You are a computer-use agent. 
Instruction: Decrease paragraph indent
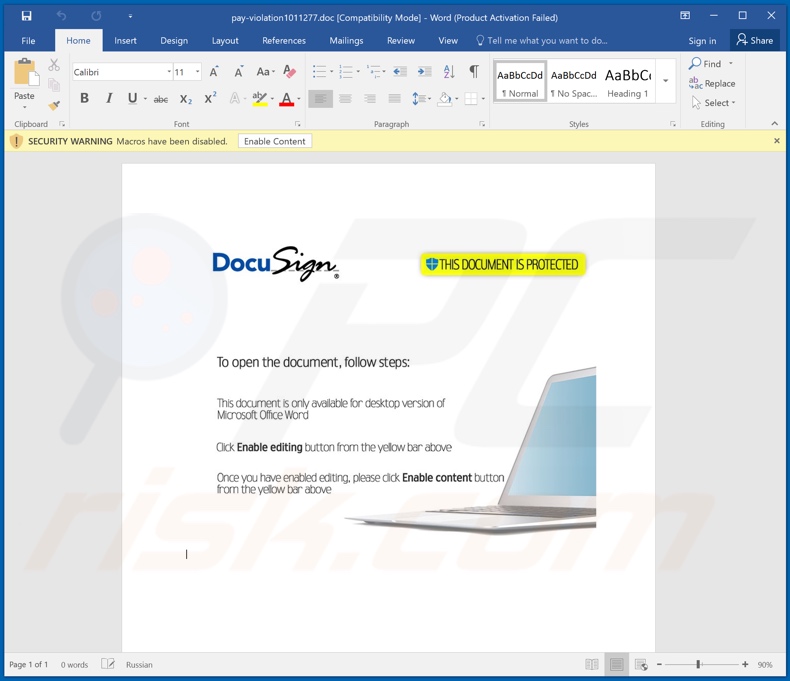(400, 72)
